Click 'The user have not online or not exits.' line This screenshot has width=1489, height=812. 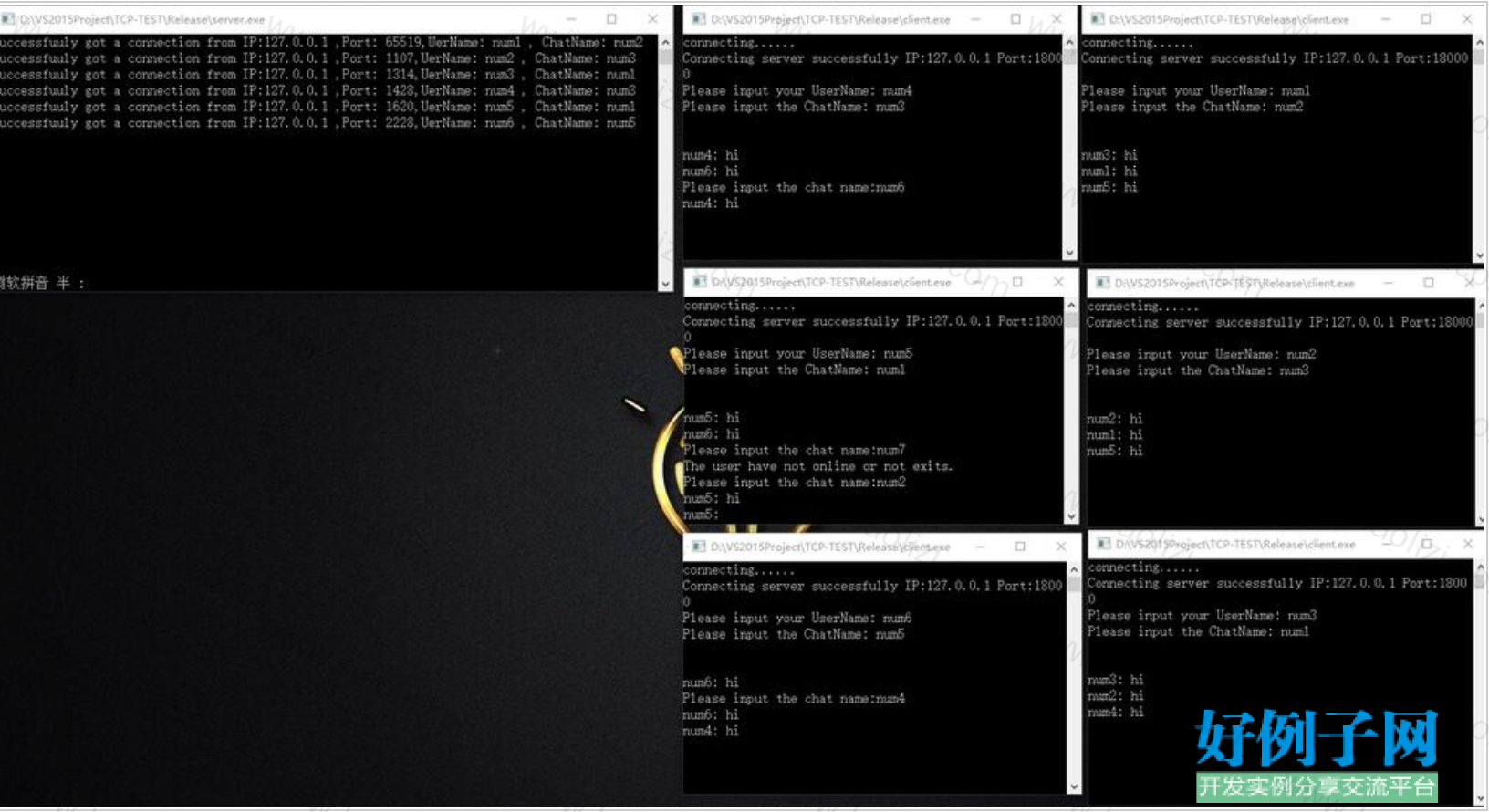pyautogui.click(x=817, y=466)
